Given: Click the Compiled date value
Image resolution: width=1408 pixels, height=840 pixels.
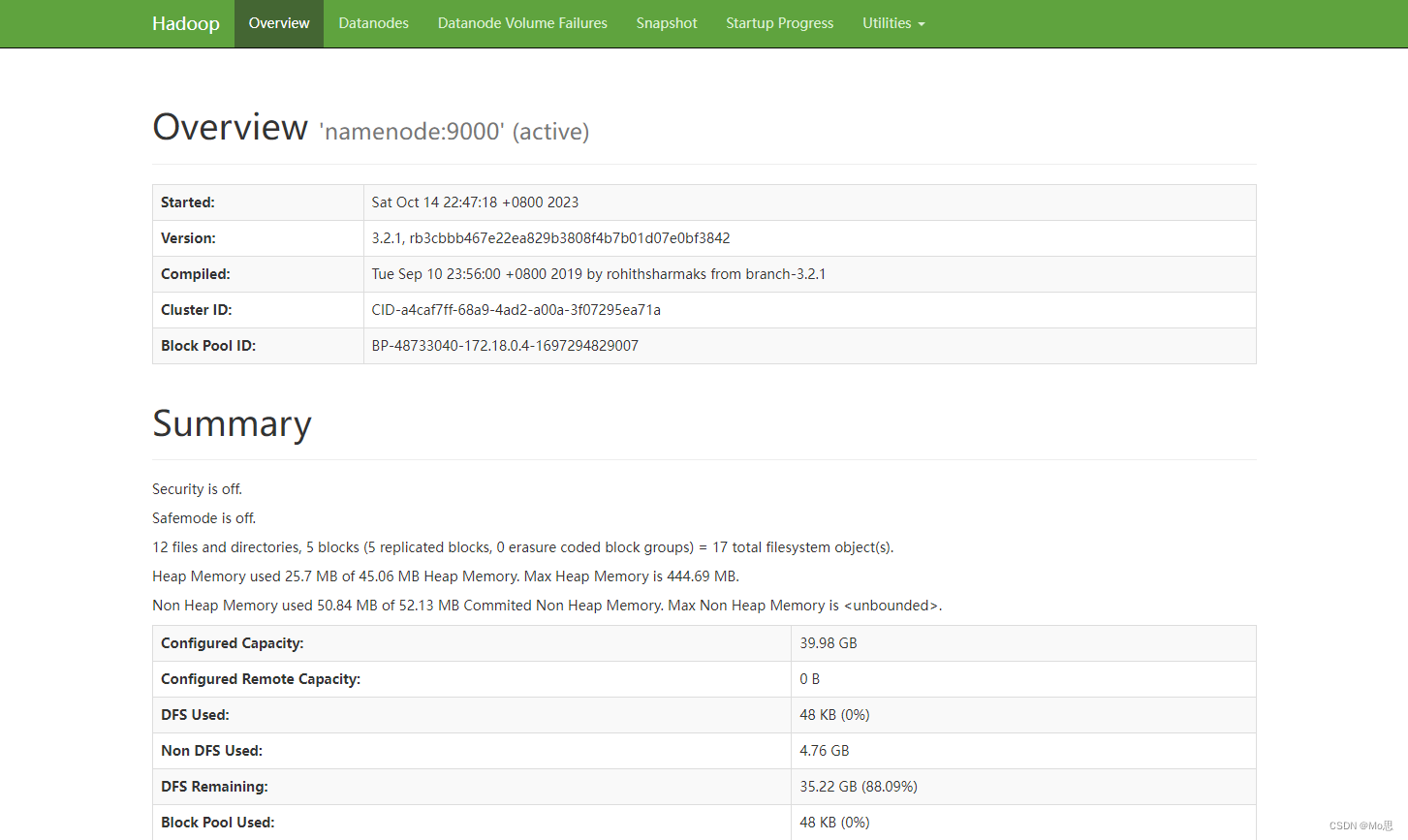Looking at the screenshot, I should coord(599,274).
